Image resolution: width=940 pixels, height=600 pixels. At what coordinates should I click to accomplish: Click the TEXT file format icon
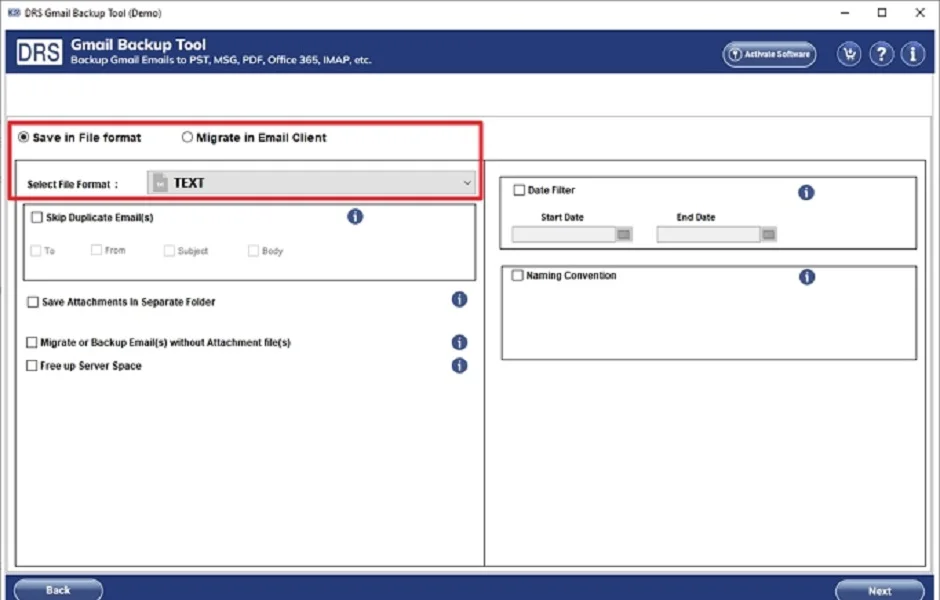159,183
